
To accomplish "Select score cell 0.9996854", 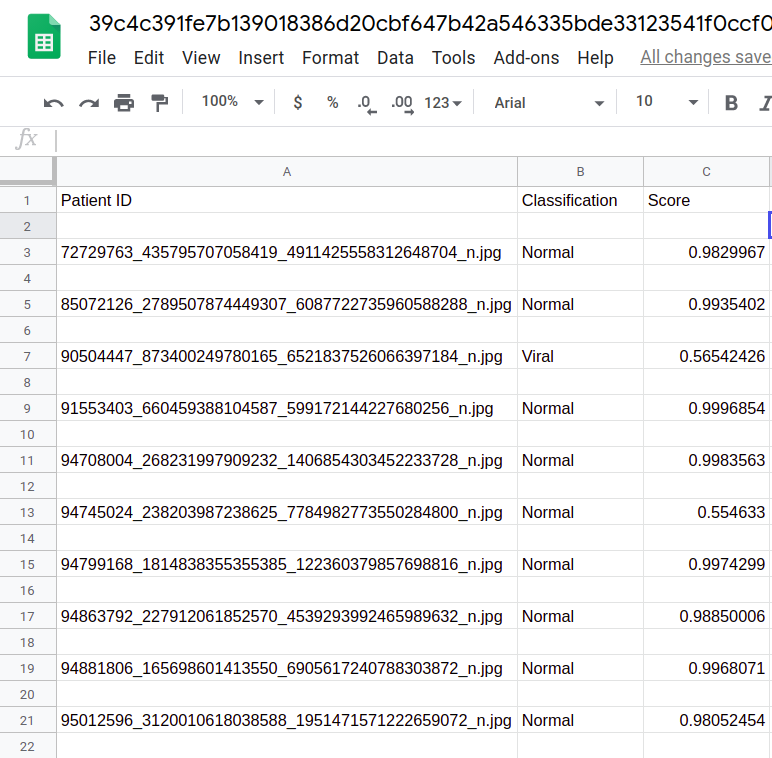I will coord(707,409).
